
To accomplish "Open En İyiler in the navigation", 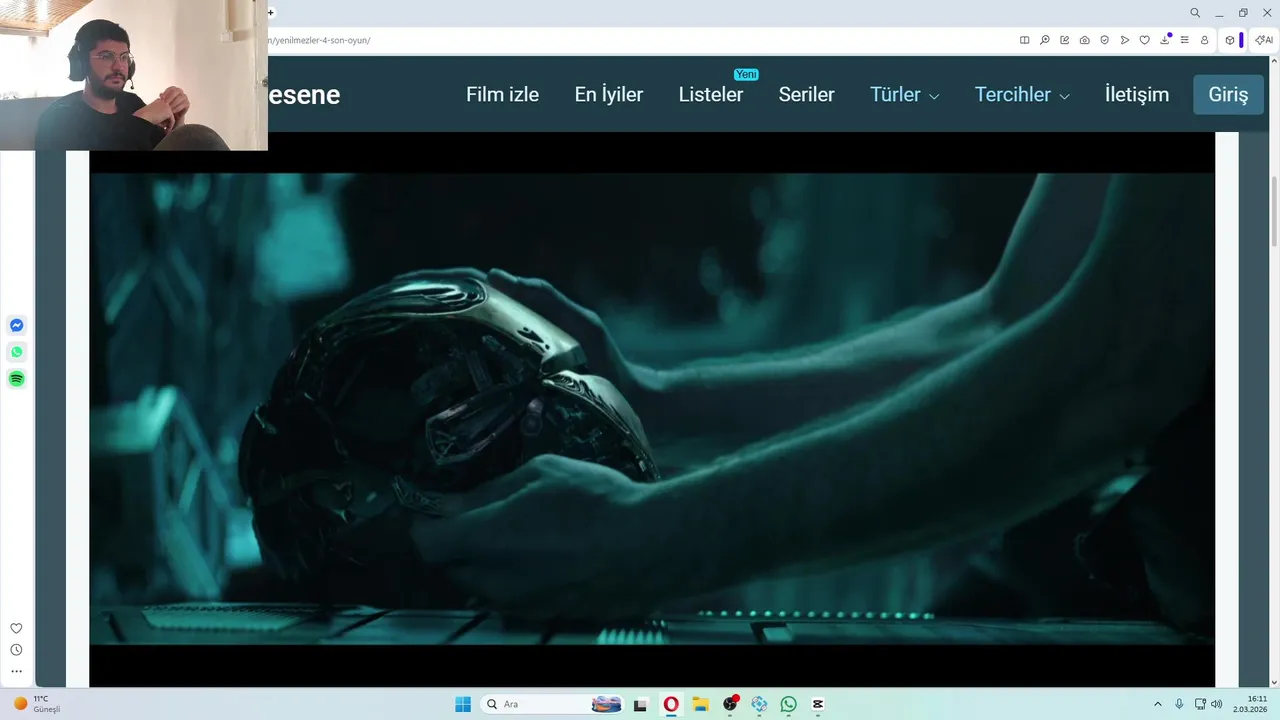I will pyautogui.click(x=608, y=94).
